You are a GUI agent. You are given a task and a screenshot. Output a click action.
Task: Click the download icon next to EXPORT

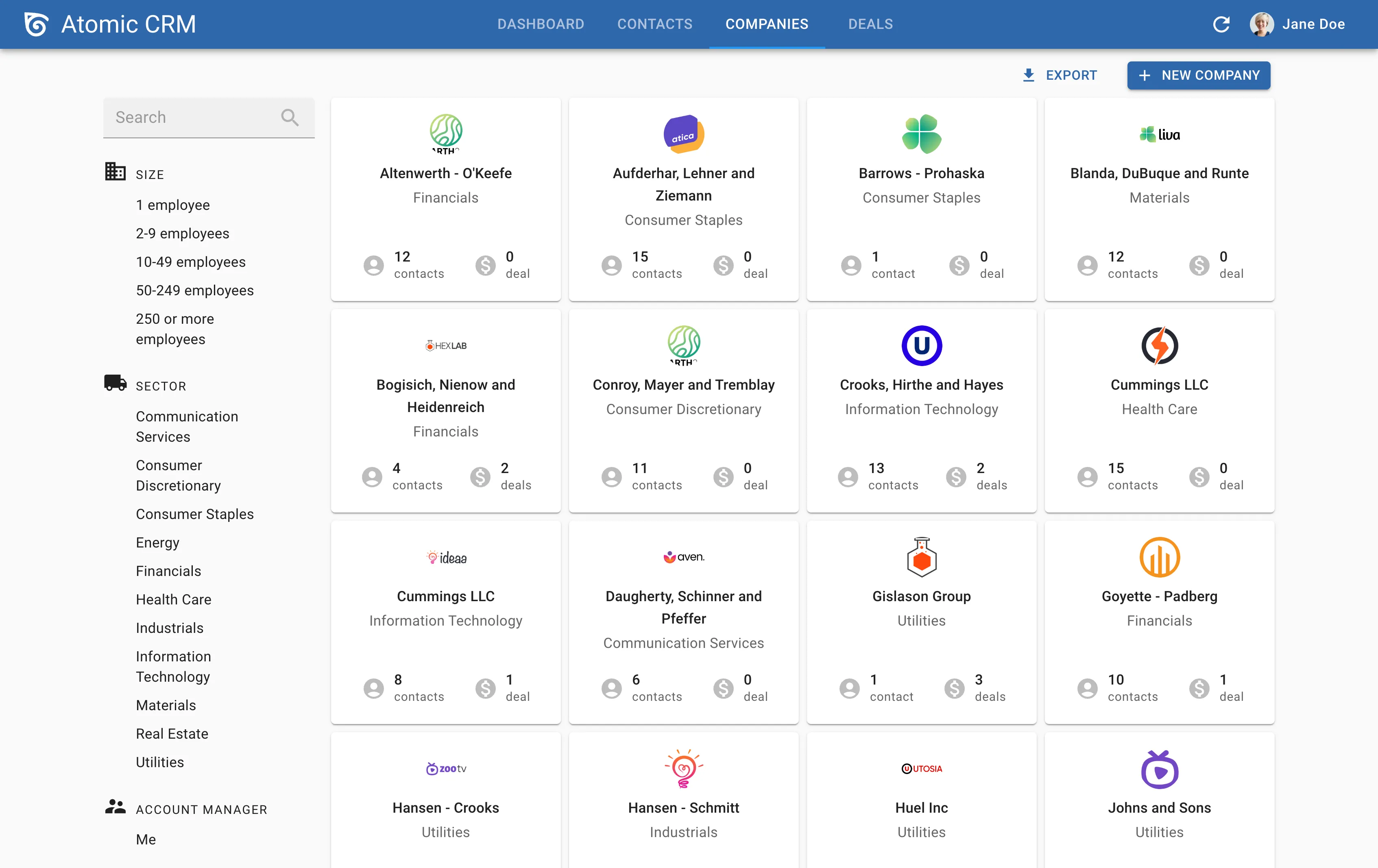click(1029, 75)
